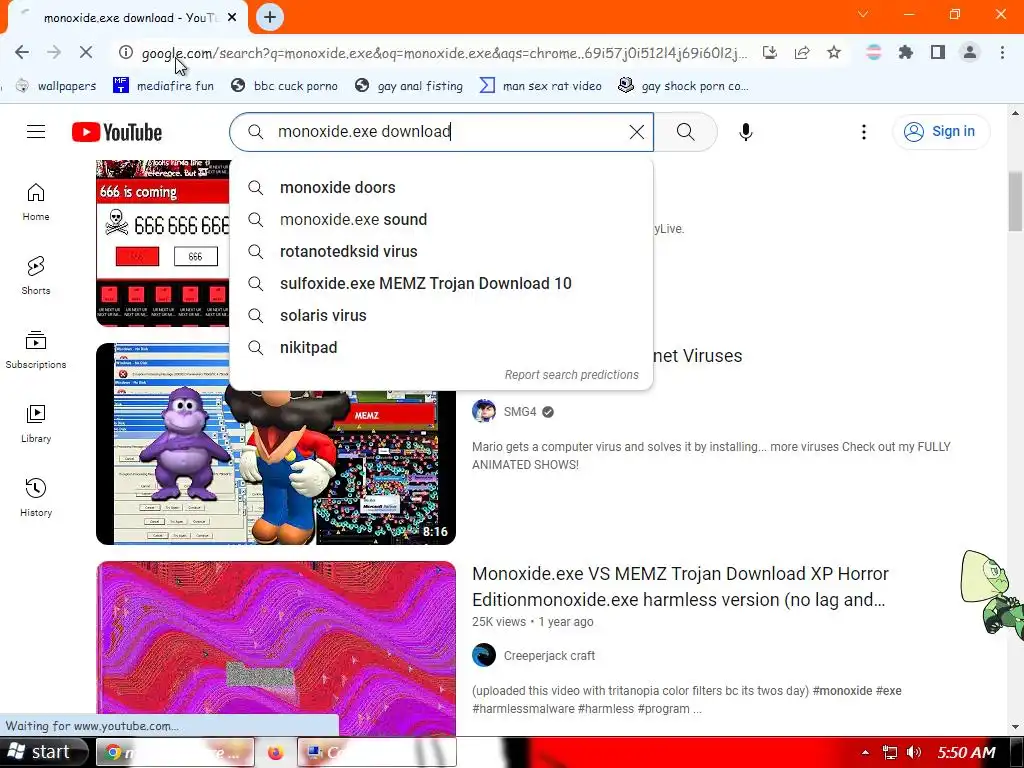
Task: Open the Chrome profile avatar
Action: (970, 52)
